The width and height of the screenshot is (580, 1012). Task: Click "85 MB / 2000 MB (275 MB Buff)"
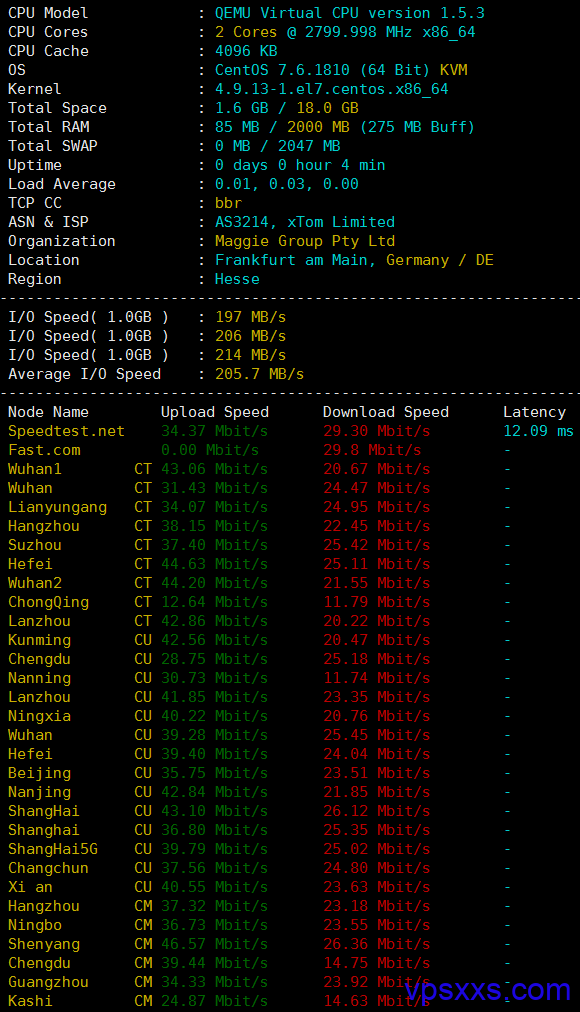click(x=345, y=127)
